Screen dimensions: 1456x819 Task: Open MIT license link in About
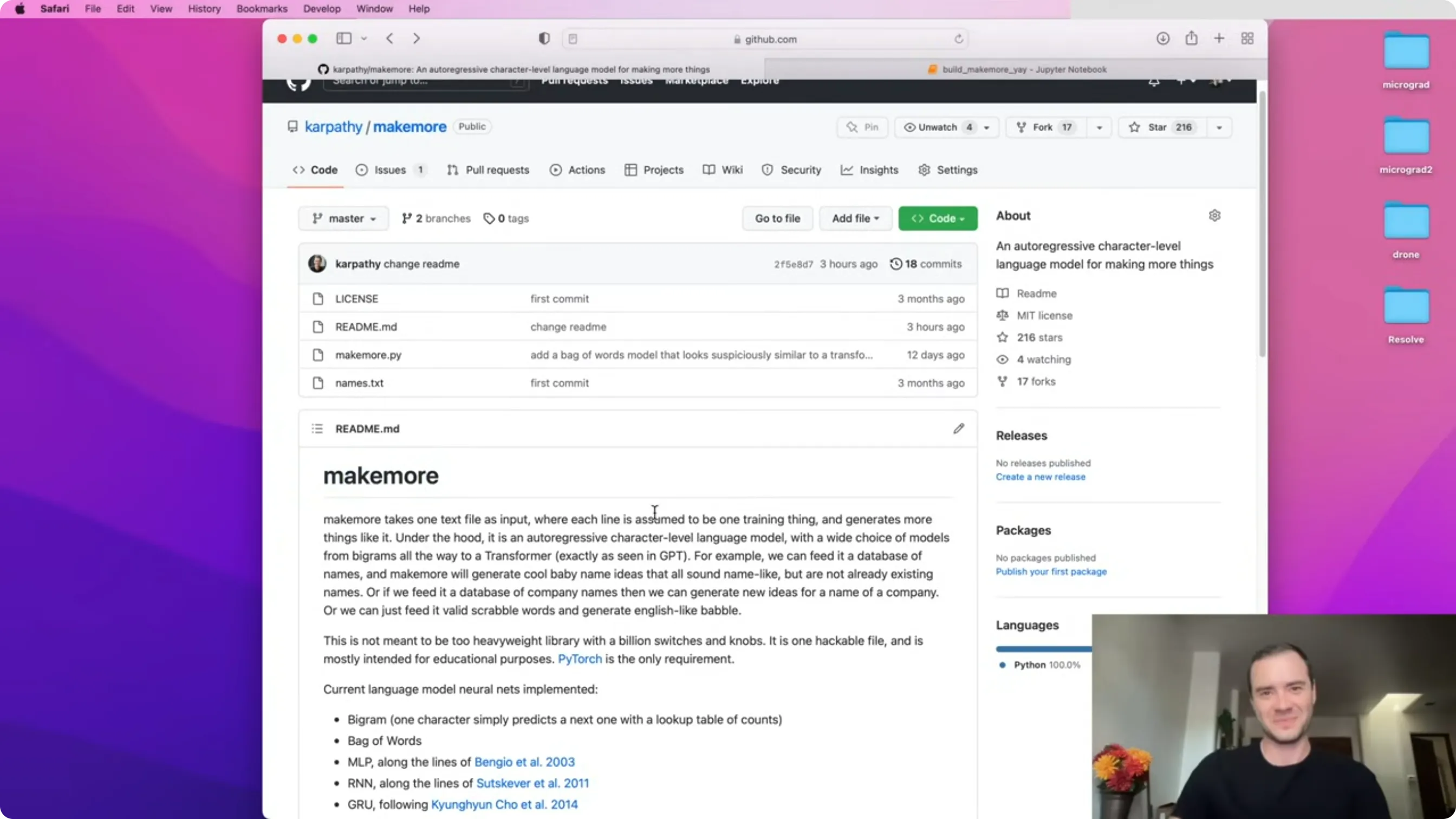(x=1035, y=315)
